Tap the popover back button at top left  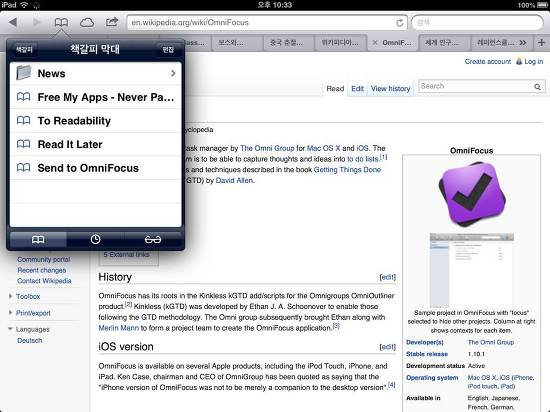24,49
